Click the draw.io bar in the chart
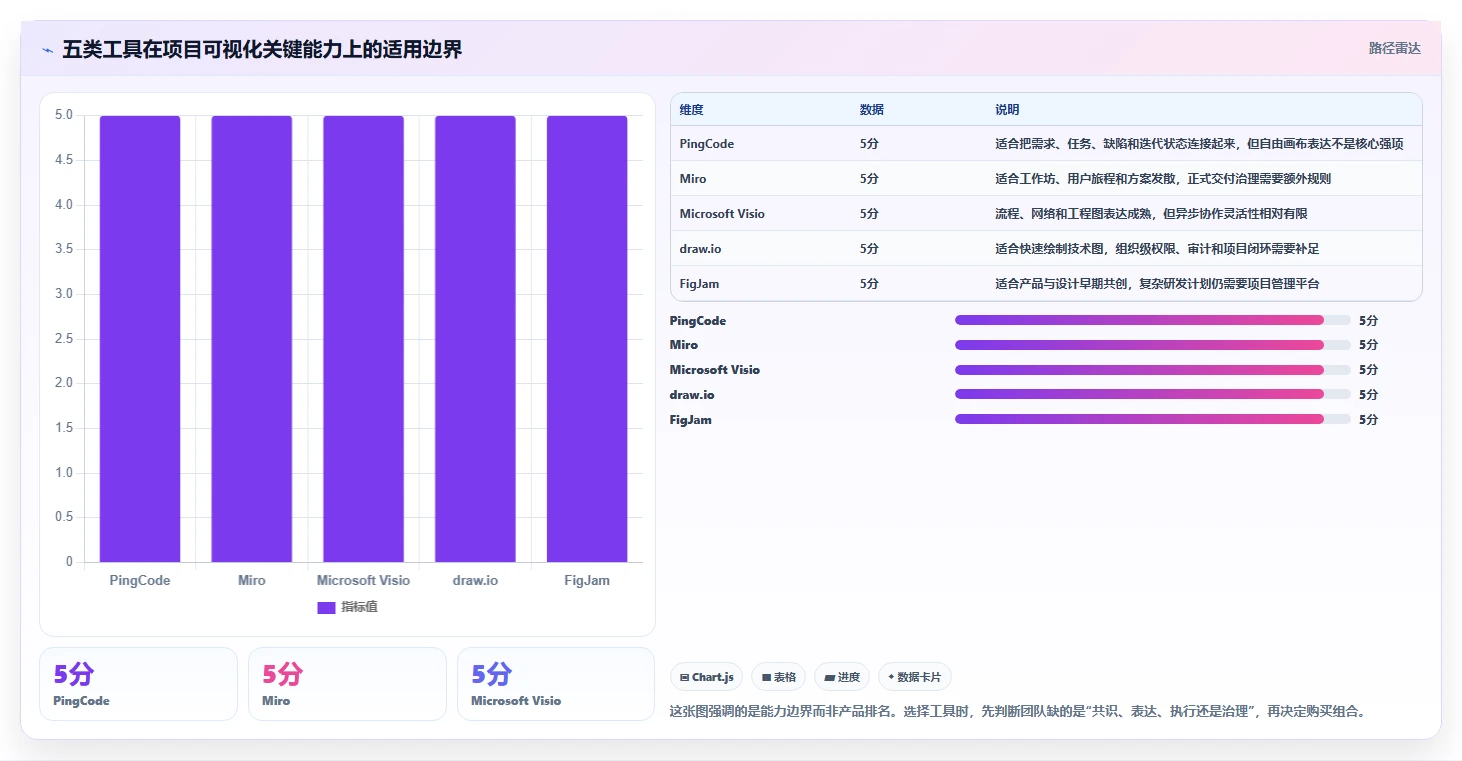This screenshot has height=761, width=1462. pos(475,339)
